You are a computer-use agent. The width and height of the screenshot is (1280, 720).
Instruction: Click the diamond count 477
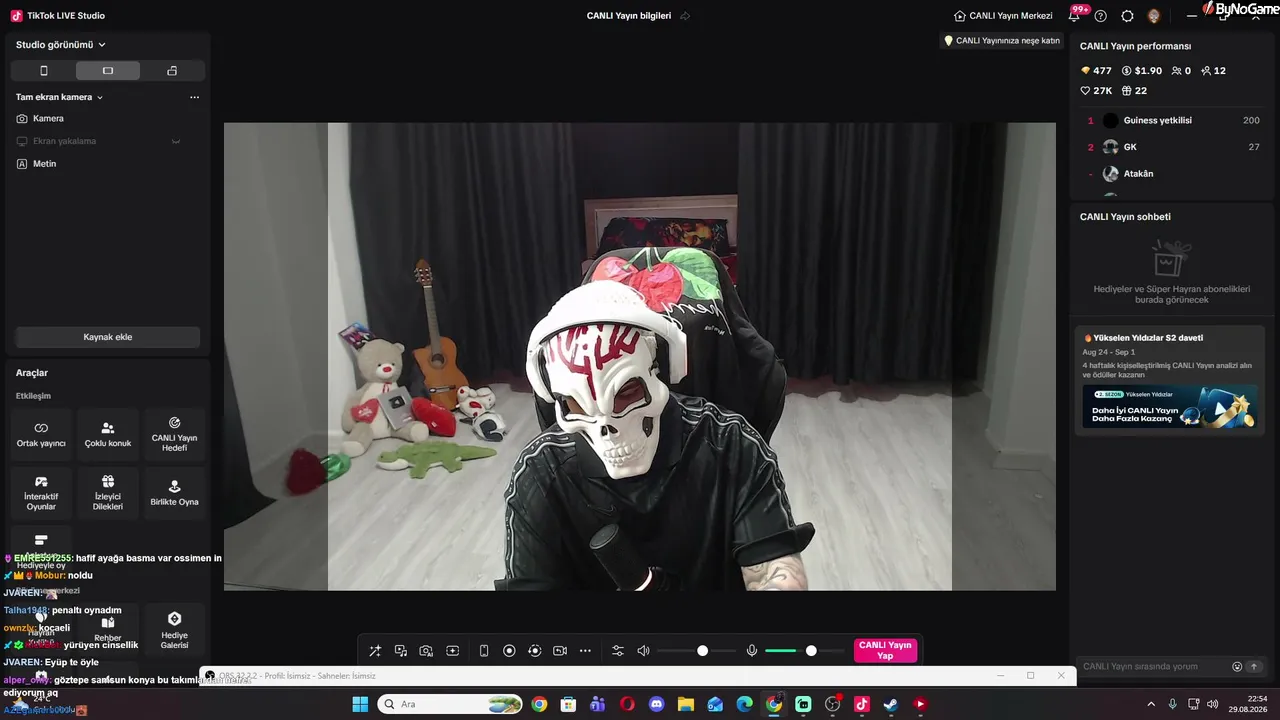pyautogui.click(x=1096, y=71)
